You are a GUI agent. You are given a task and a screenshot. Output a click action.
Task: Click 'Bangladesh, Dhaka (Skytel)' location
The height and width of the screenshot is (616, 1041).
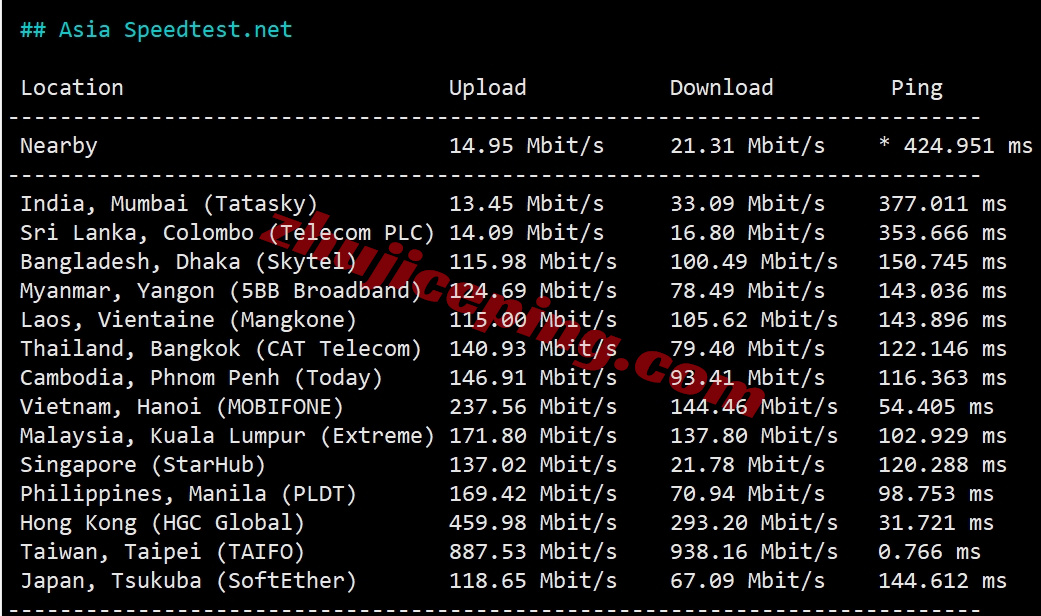tap(188, 262)
